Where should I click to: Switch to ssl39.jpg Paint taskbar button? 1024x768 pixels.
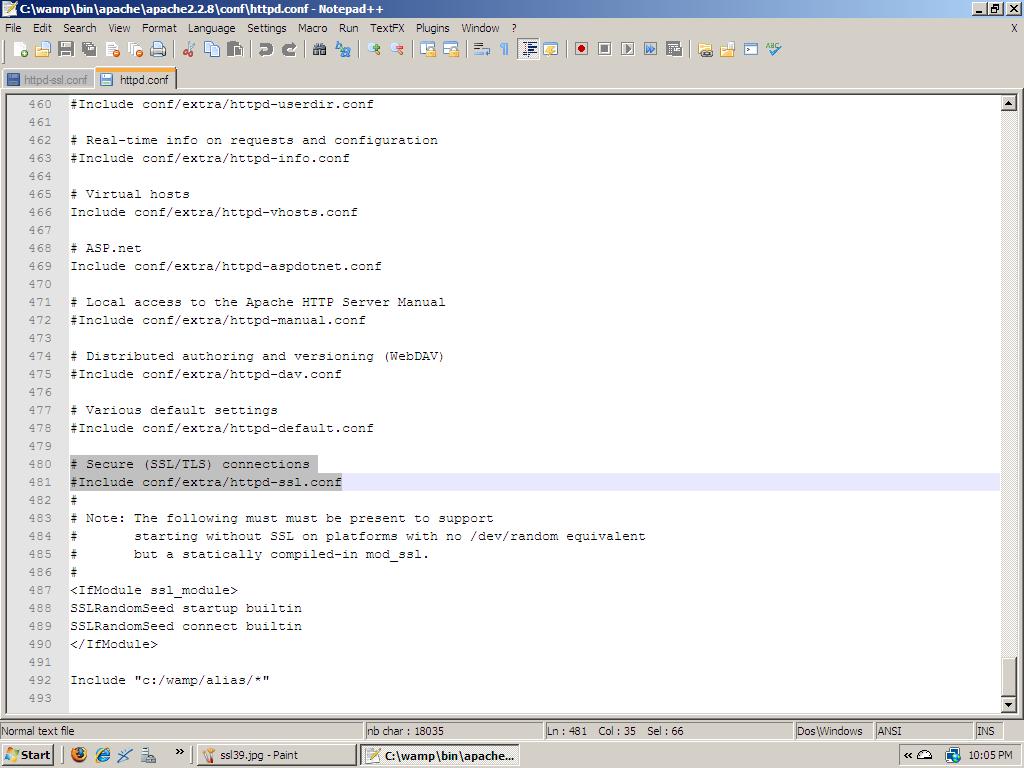276,755
